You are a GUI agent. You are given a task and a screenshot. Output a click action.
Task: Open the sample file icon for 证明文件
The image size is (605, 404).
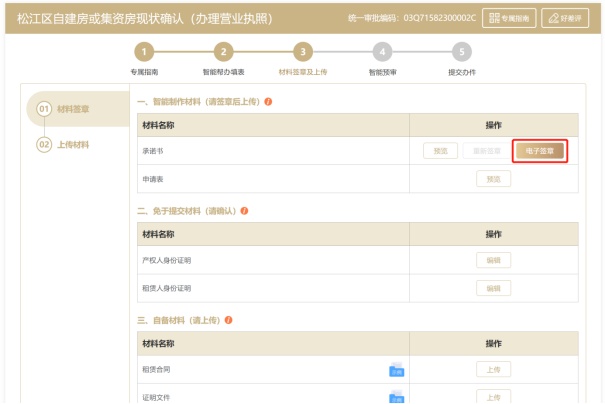pos(396,397)
